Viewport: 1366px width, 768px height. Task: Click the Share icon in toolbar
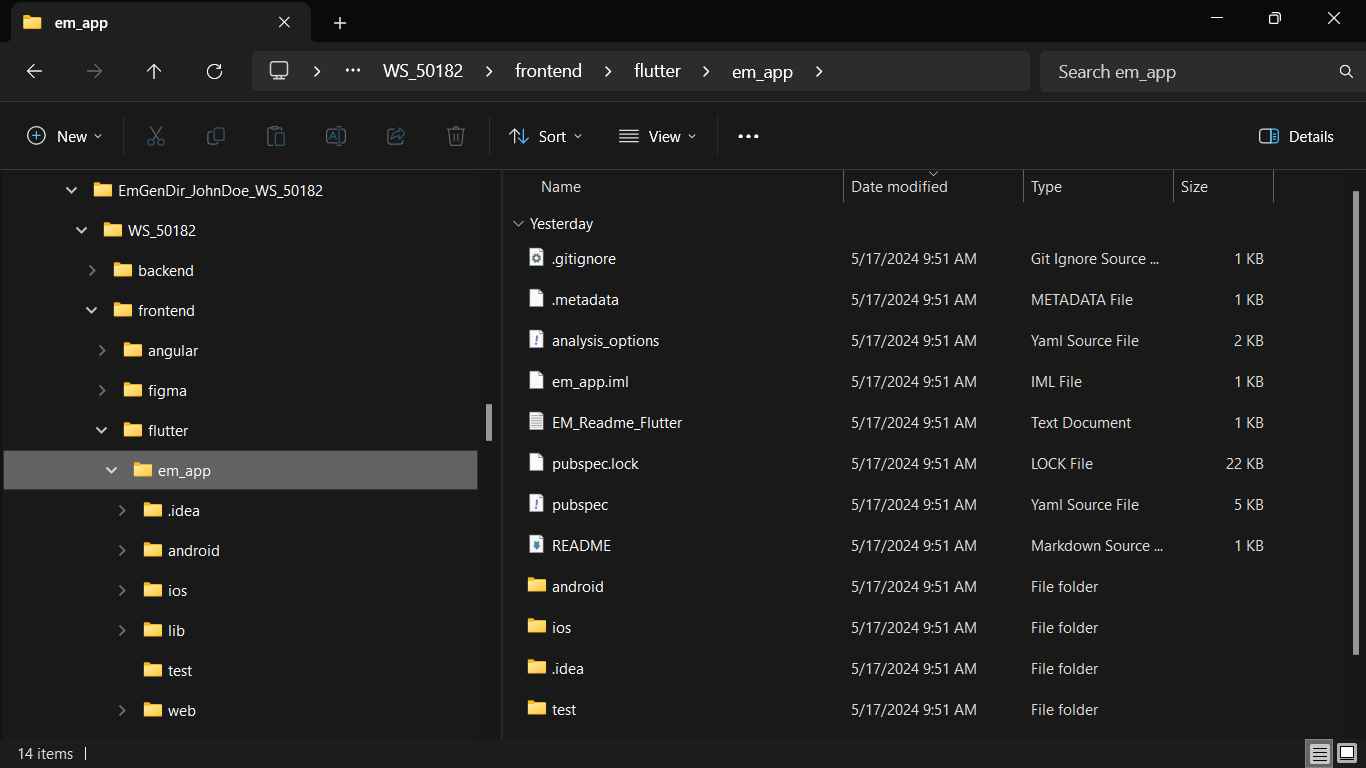(x=396, y=136)
